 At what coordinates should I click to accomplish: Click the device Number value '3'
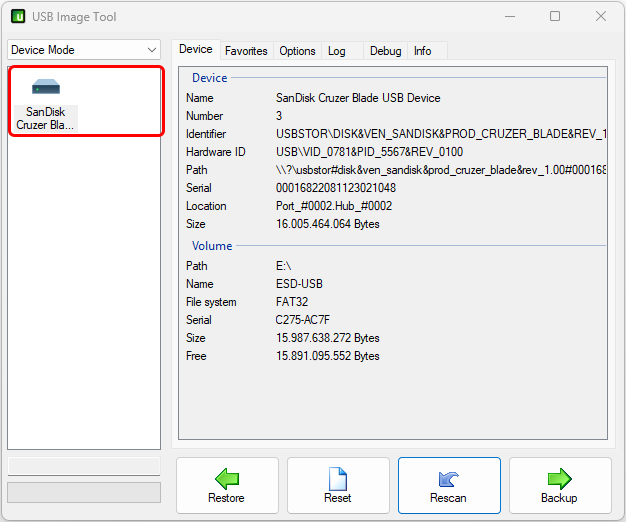coord(279,116)
